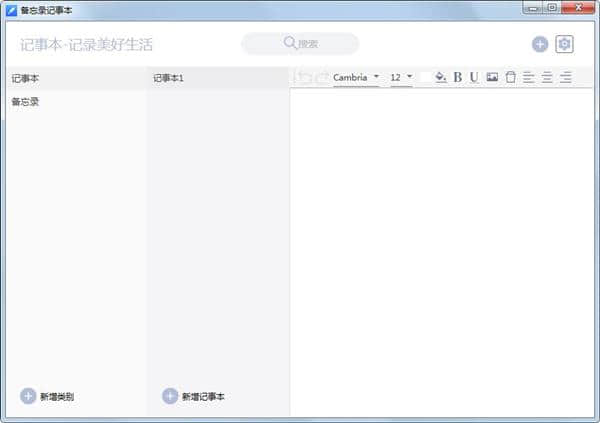Align text center
Screen dimensions: 600x423
click(x=547, y=77)
